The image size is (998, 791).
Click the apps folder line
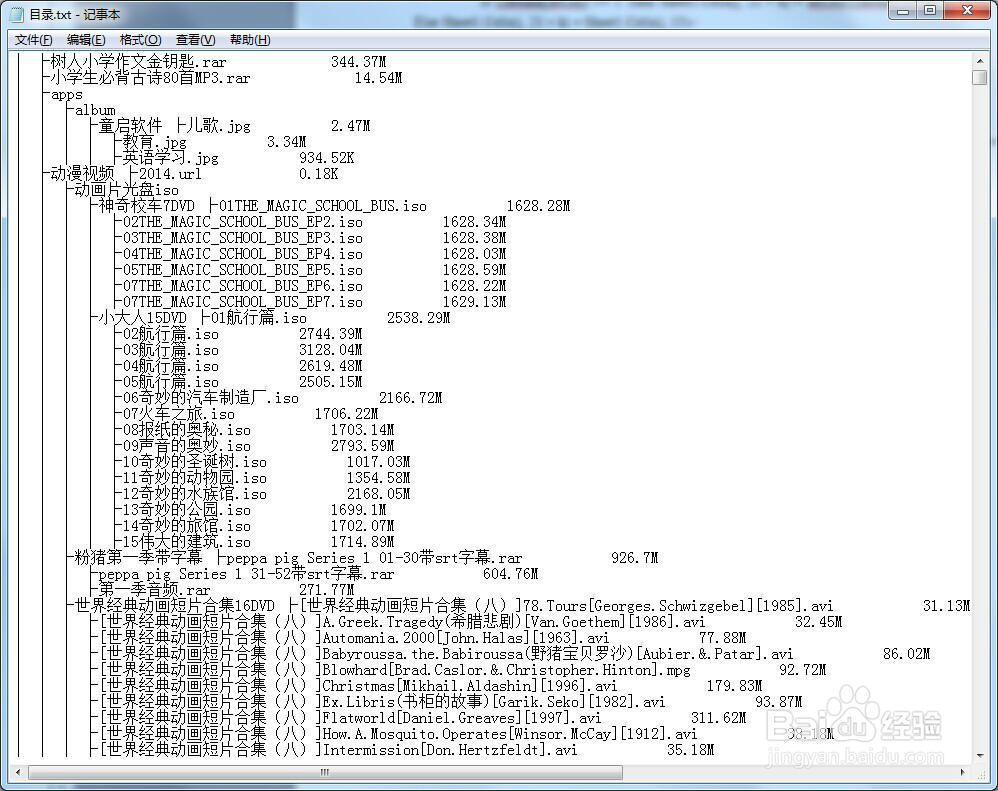point(66,94)
